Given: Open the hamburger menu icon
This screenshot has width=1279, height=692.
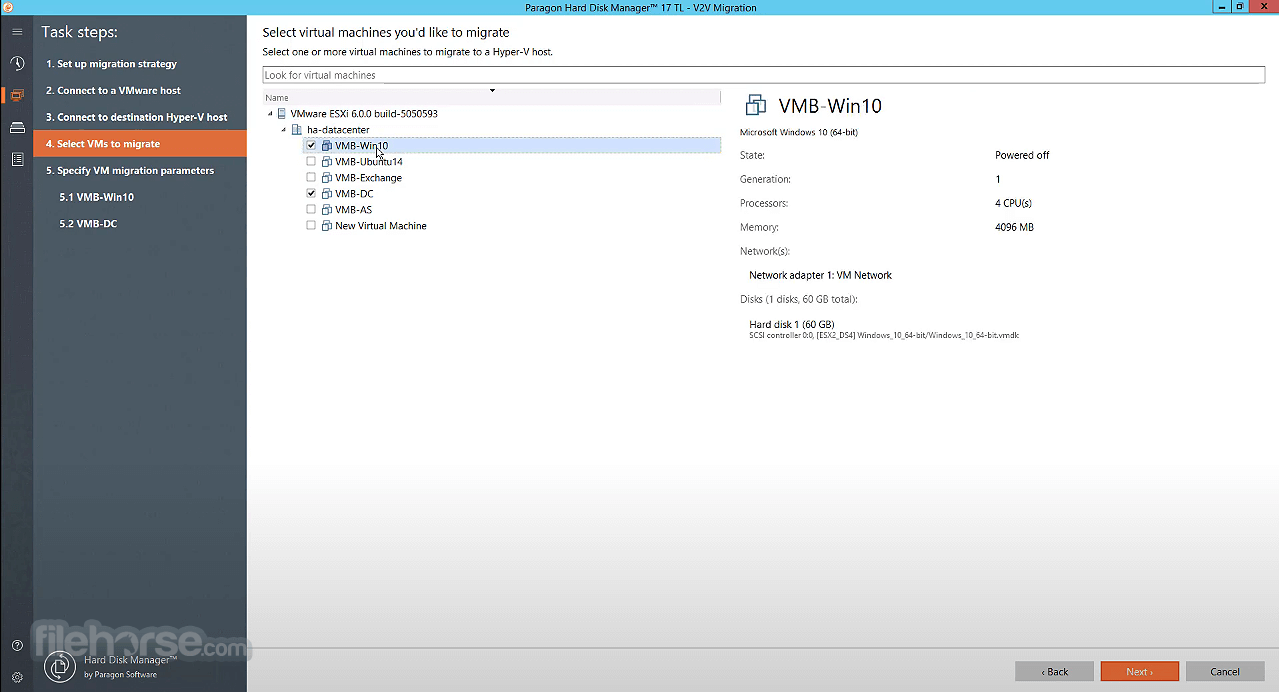Looking at the screenshot, I should (x=17, y=32).
